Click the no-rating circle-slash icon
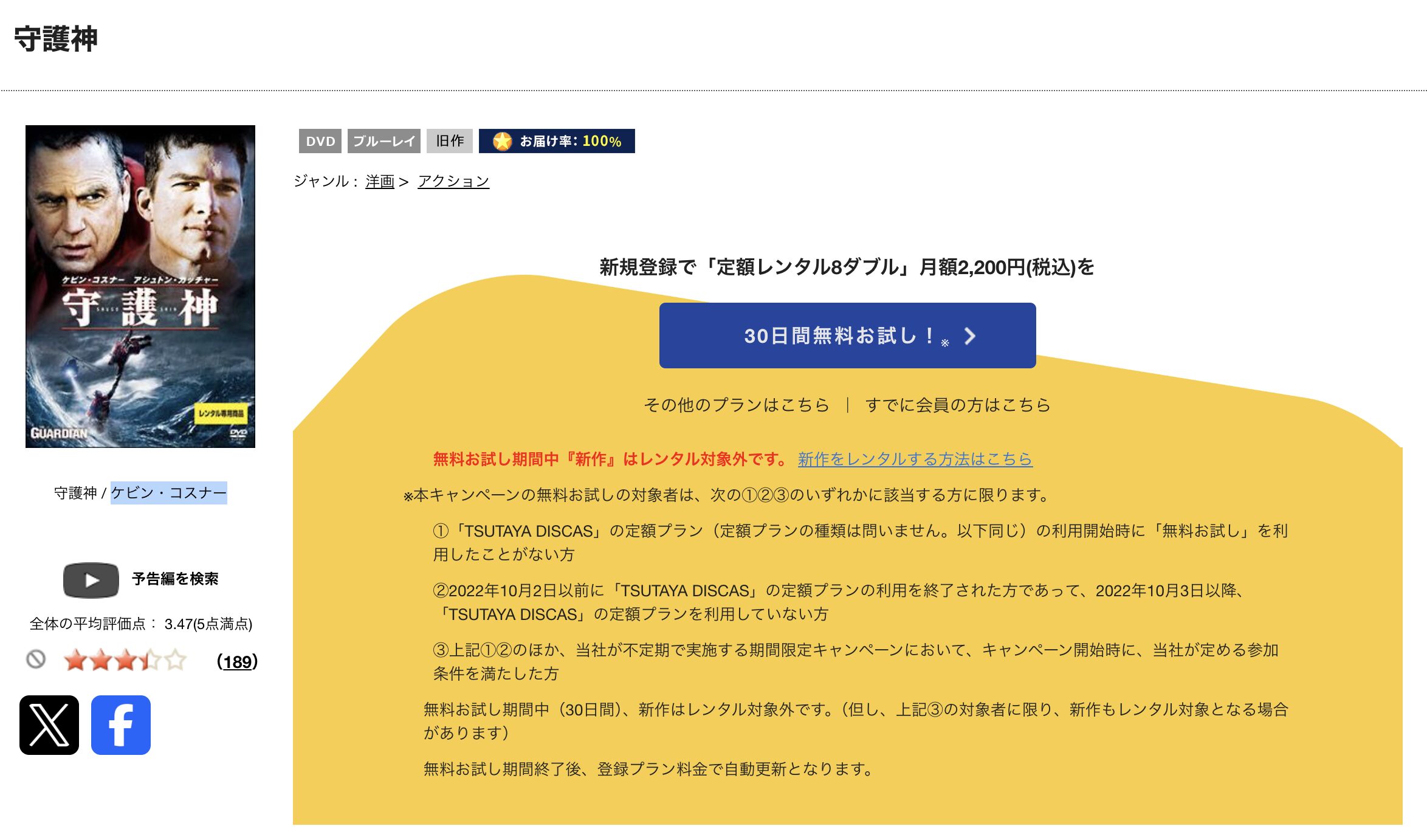Viewport: 1427px width, 840px height. (x=36, y=659)
